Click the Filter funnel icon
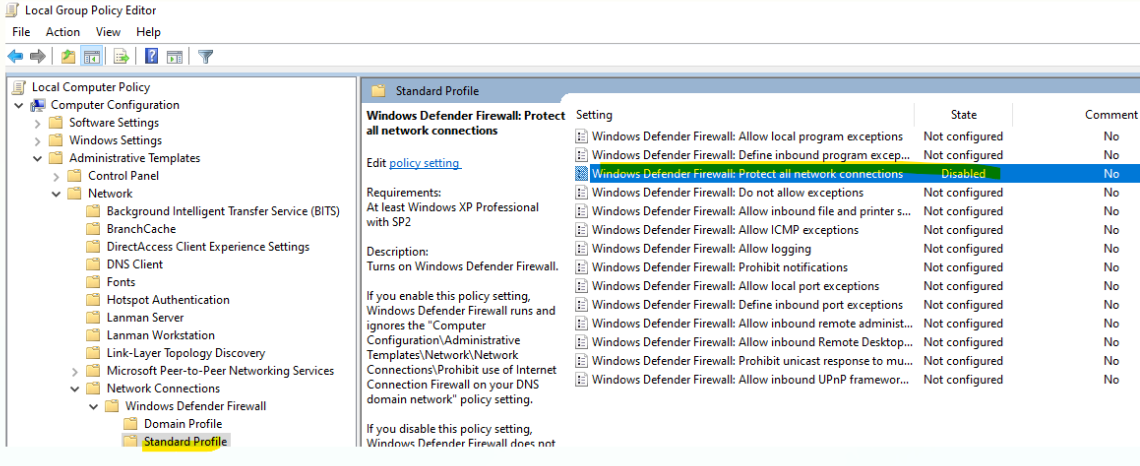This screenshot has height=466, width=1140. [206, 56]
